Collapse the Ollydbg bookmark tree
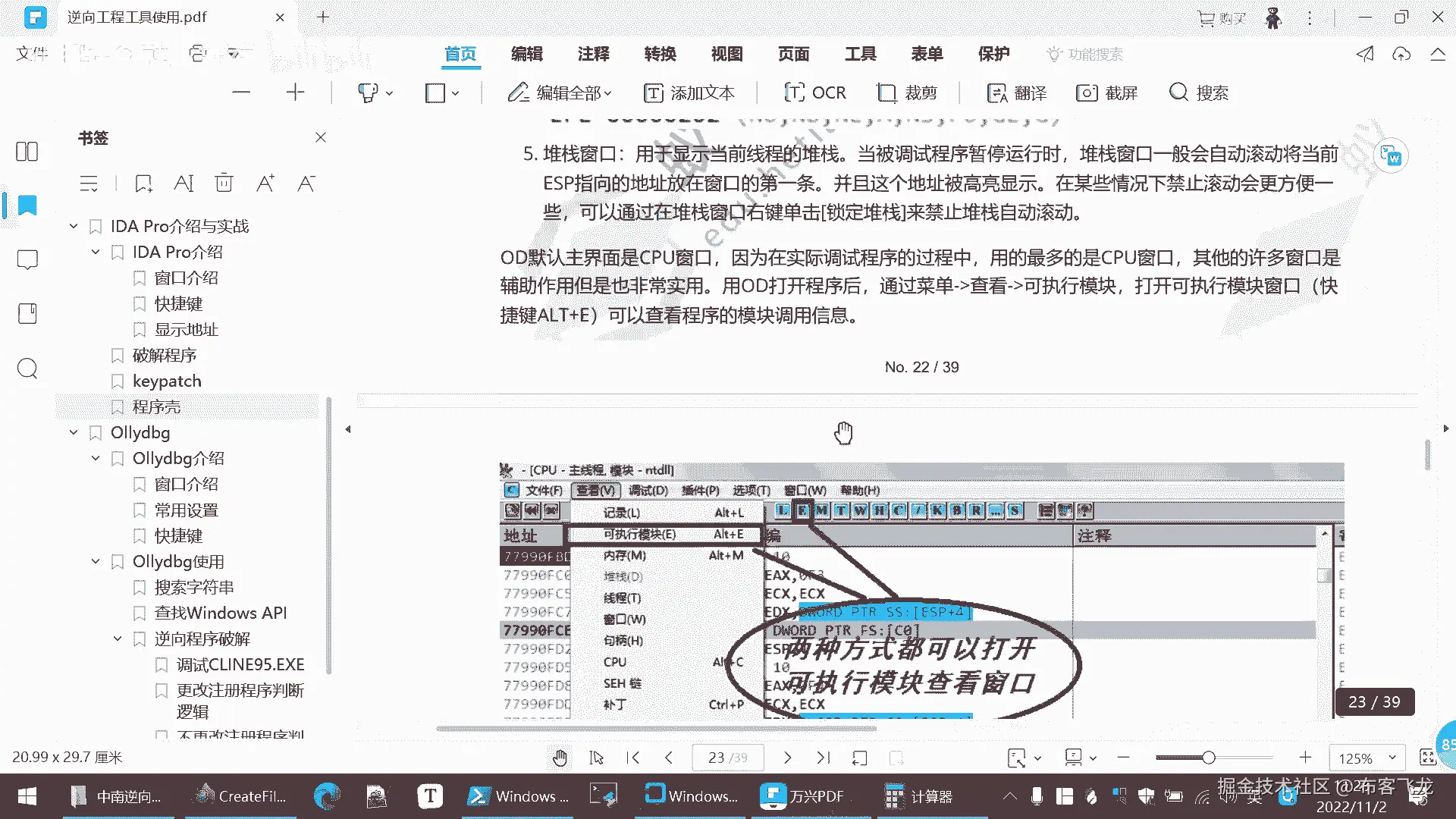This screenshot has width=1456, height=819. tap(74, 433)
